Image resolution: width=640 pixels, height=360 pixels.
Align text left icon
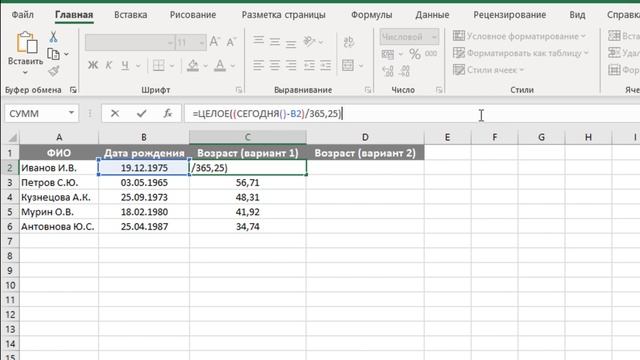point(258,65)
